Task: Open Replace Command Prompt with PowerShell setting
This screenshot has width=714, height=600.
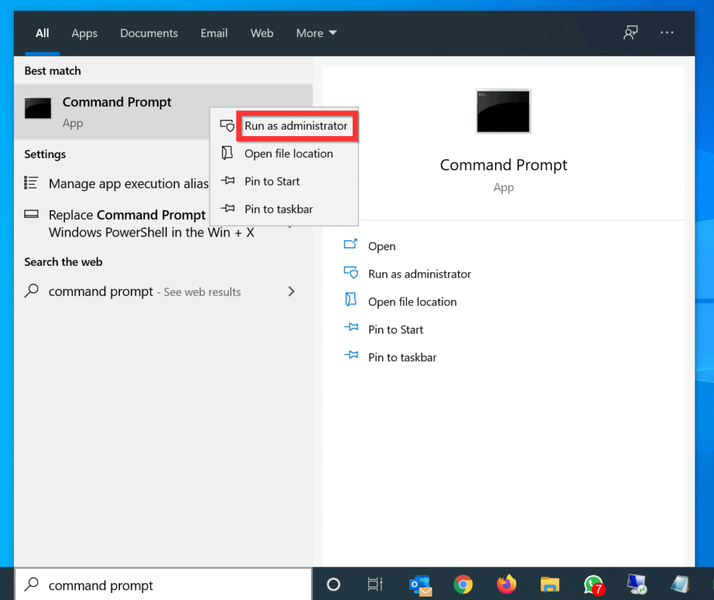Action: 139,224
